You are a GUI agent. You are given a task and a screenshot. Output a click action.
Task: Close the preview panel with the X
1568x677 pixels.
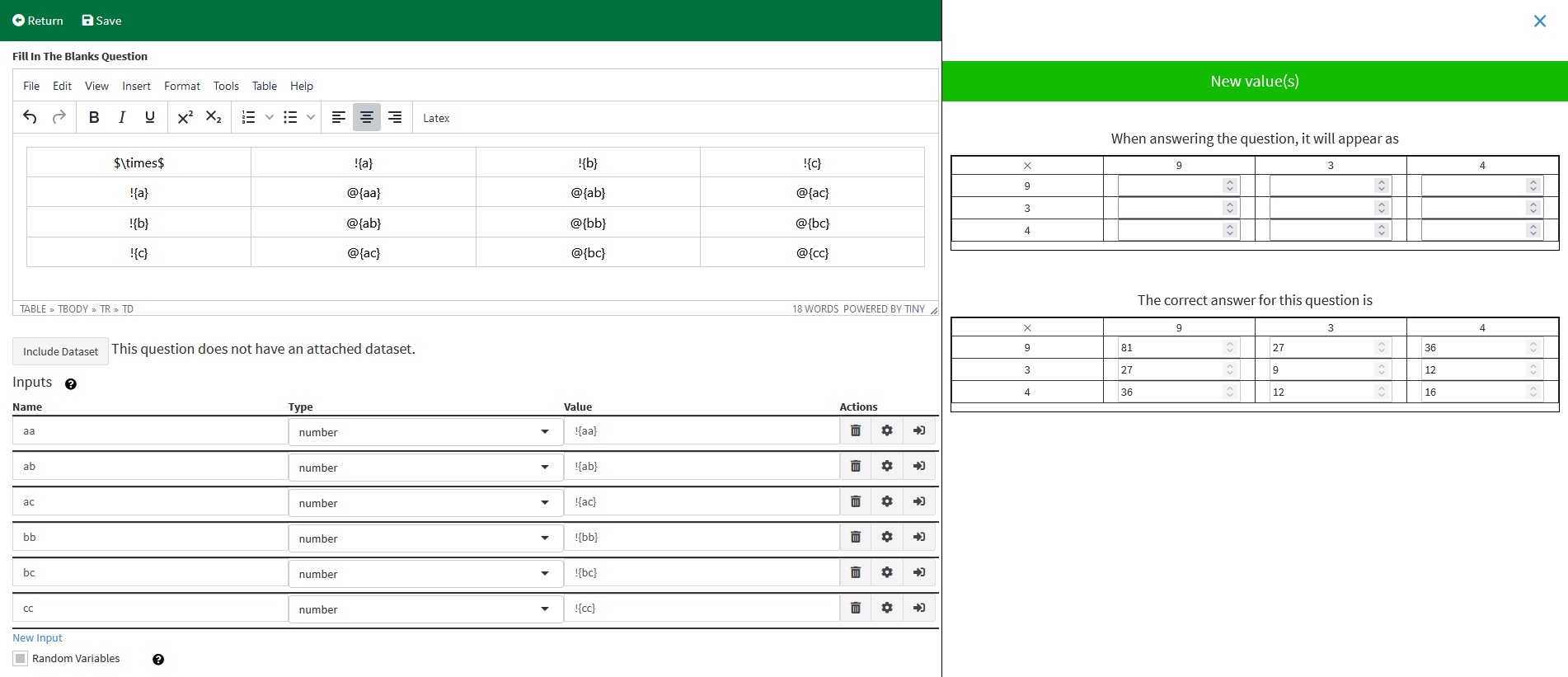[x=1539, y=21]
